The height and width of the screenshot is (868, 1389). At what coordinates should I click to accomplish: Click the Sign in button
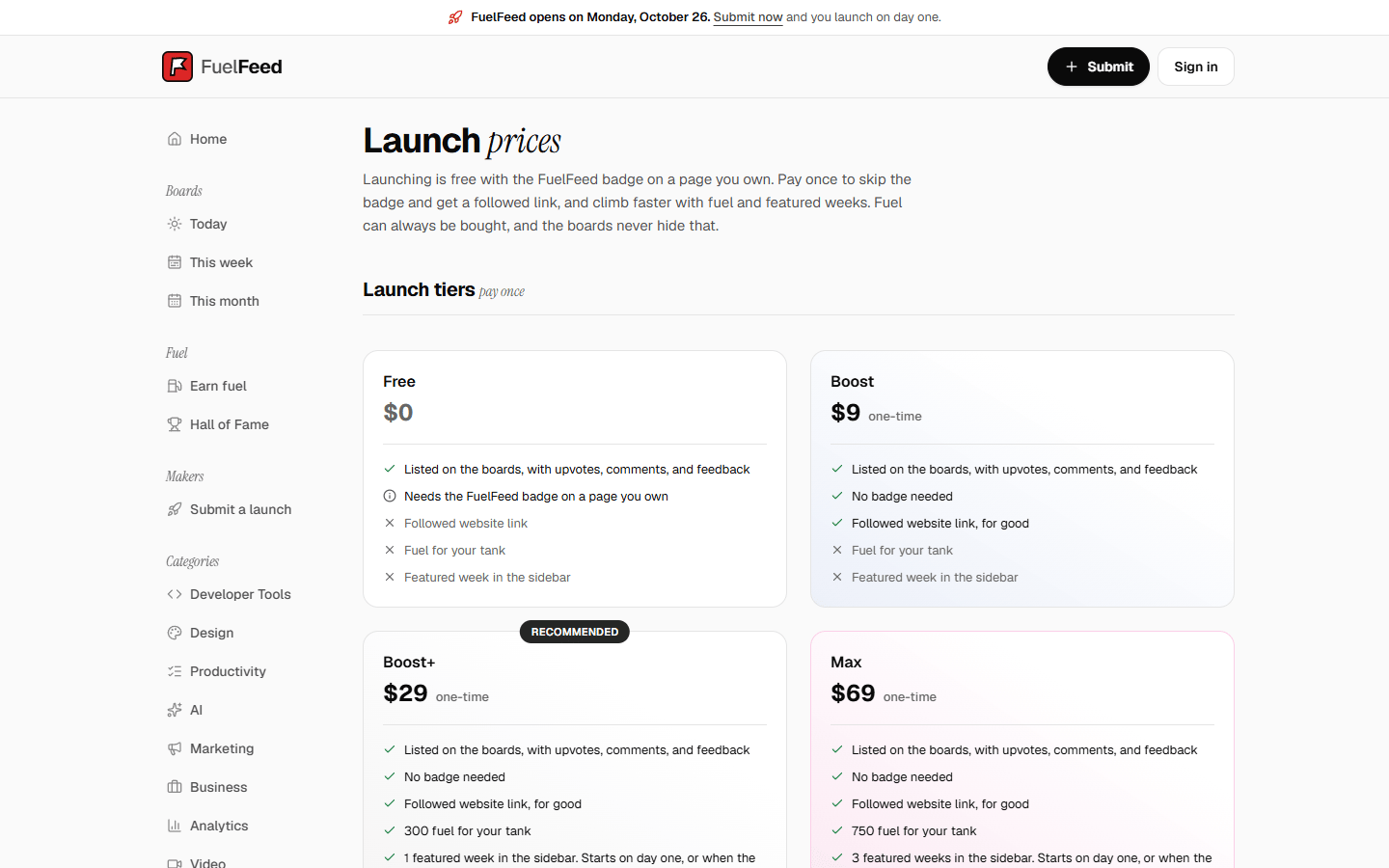pyautogui.click(x=1196, y=67)
